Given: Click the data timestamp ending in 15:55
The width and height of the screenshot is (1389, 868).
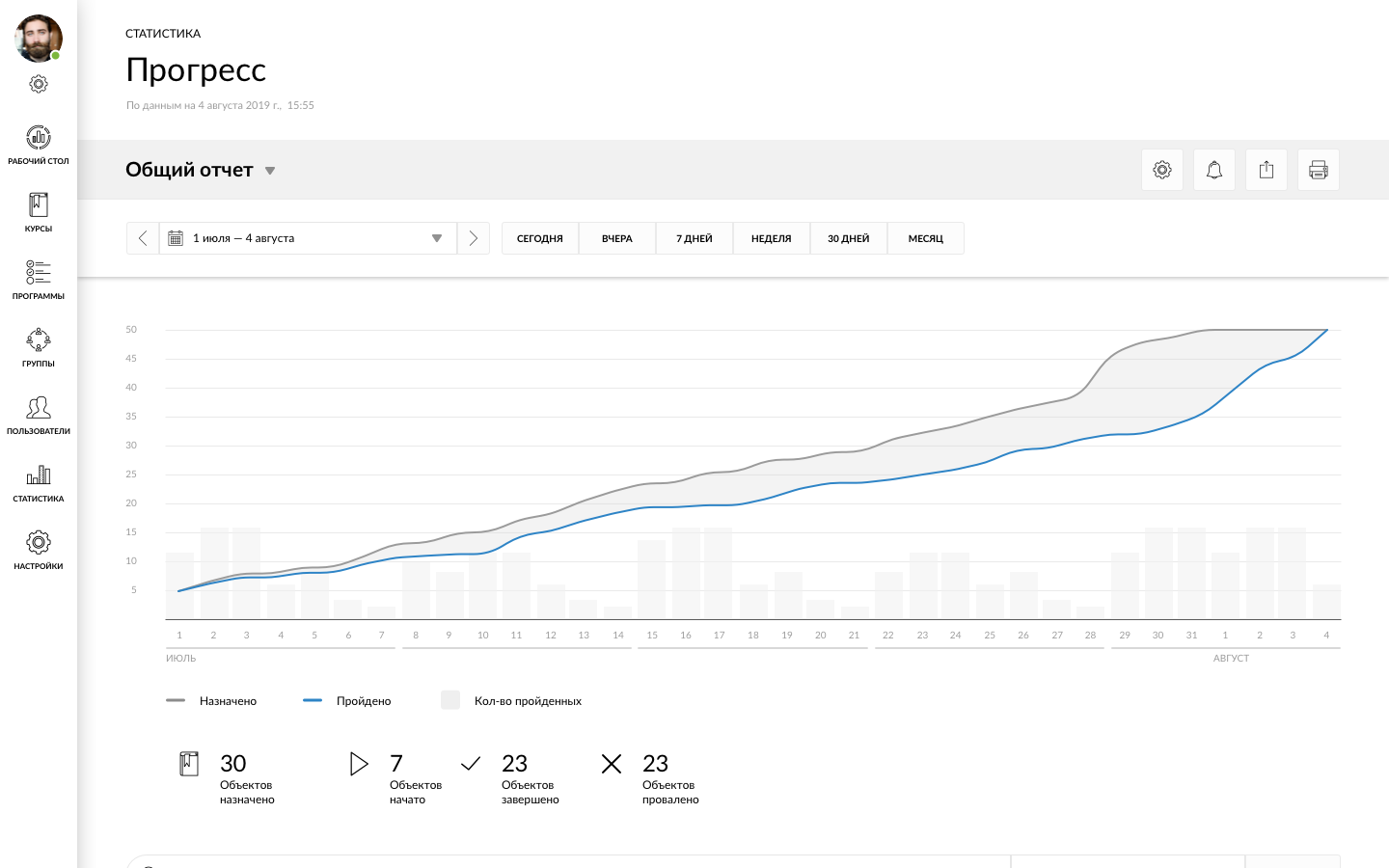Looking at the screenshot, I should (220, 105).
